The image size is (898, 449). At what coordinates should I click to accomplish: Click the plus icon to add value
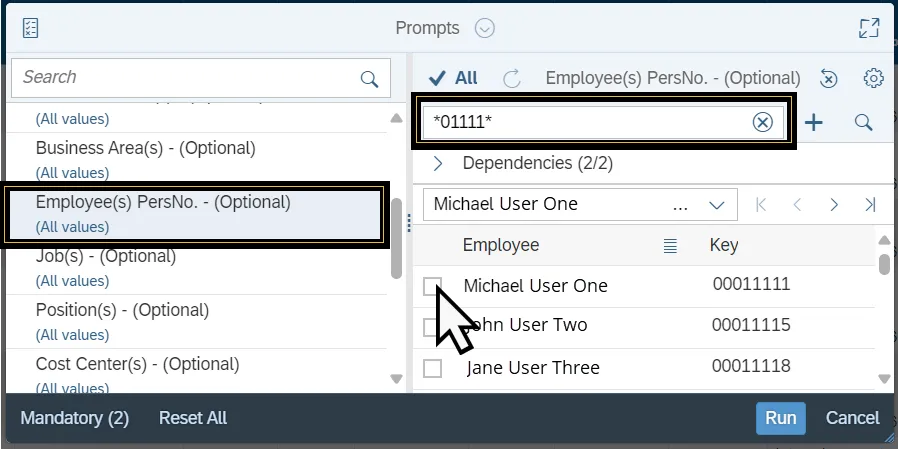pyautogui.click(x=814, y=122)
